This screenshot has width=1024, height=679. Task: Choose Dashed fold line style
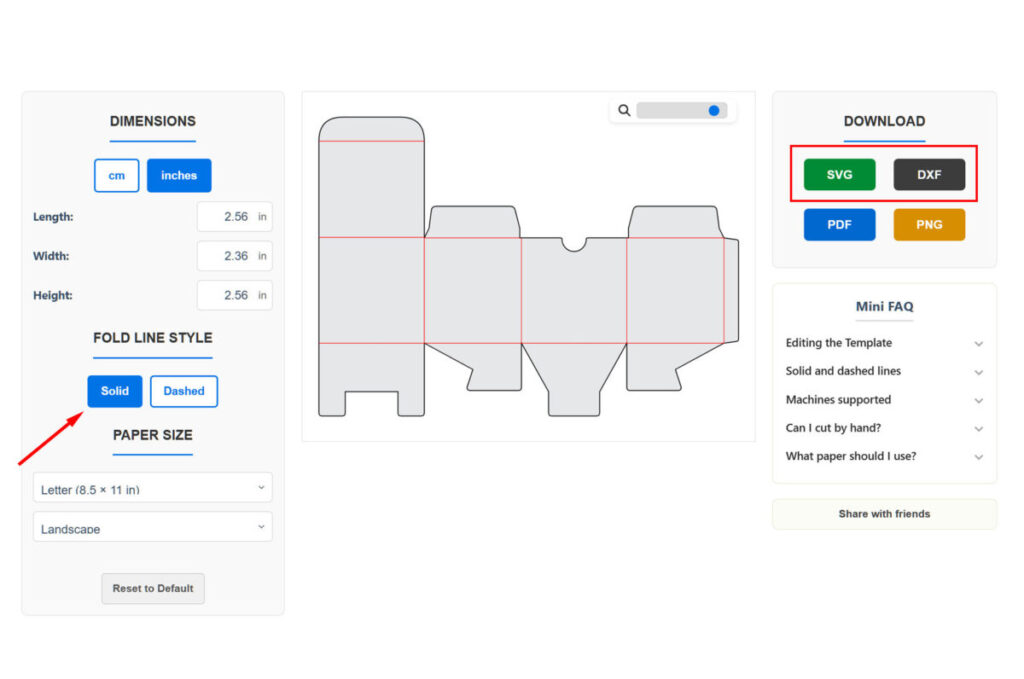tap(184, 391)
